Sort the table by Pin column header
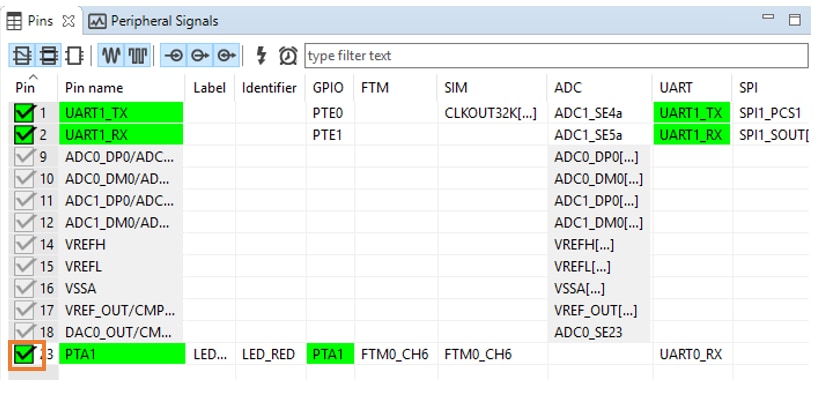Image resolution: width=817 pixels, height=397 pixels. click(25, 88)
